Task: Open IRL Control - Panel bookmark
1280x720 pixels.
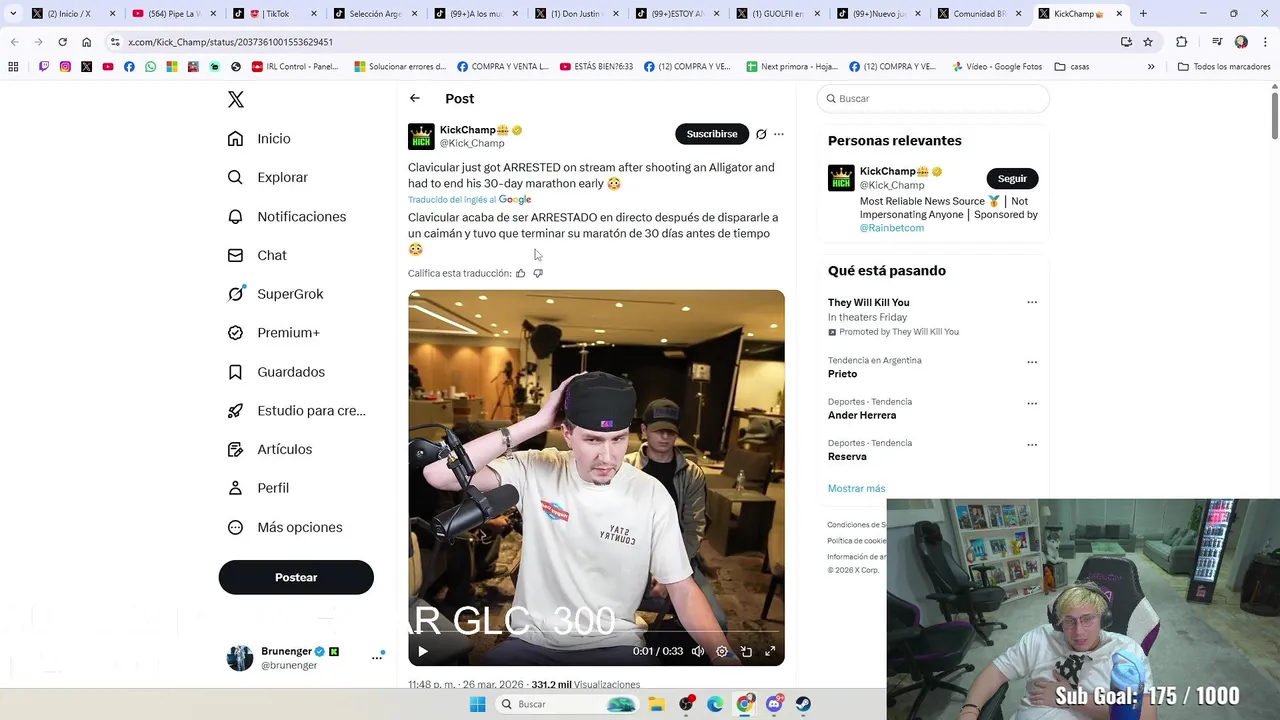Action: (x=295, y=67)
